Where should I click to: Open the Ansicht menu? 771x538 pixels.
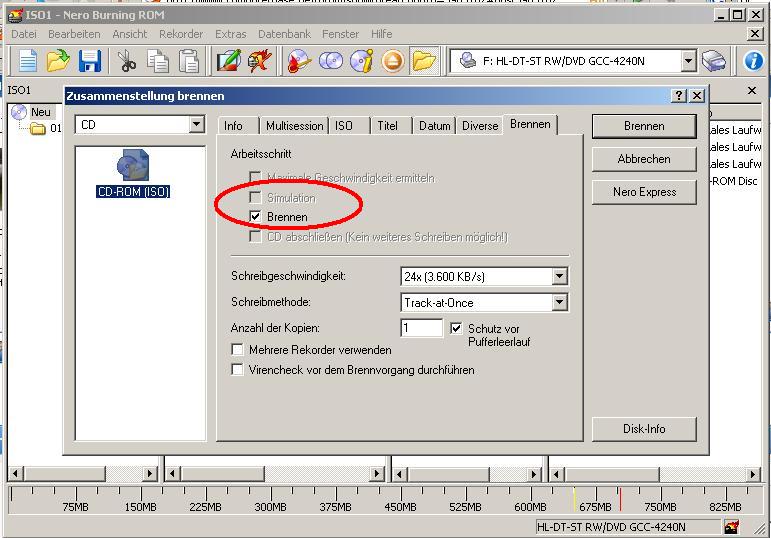coord(130,34)
